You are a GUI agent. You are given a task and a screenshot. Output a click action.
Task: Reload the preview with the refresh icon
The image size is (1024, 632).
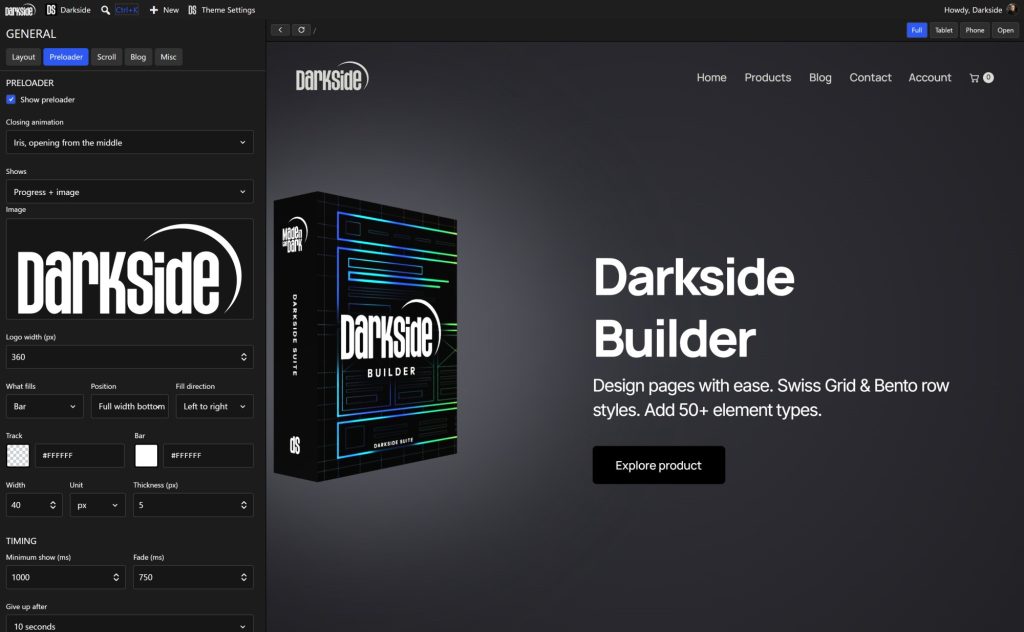point(301,30)
